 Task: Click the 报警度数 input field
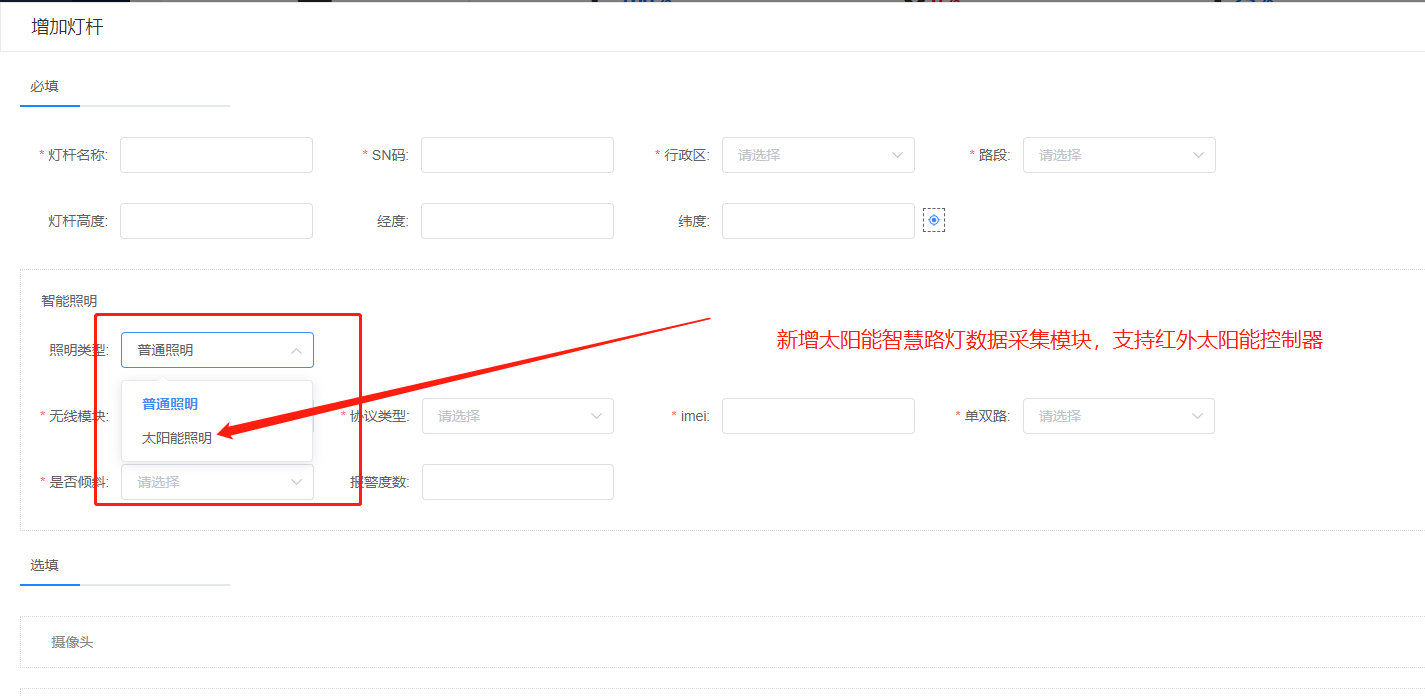pos(517,481)
